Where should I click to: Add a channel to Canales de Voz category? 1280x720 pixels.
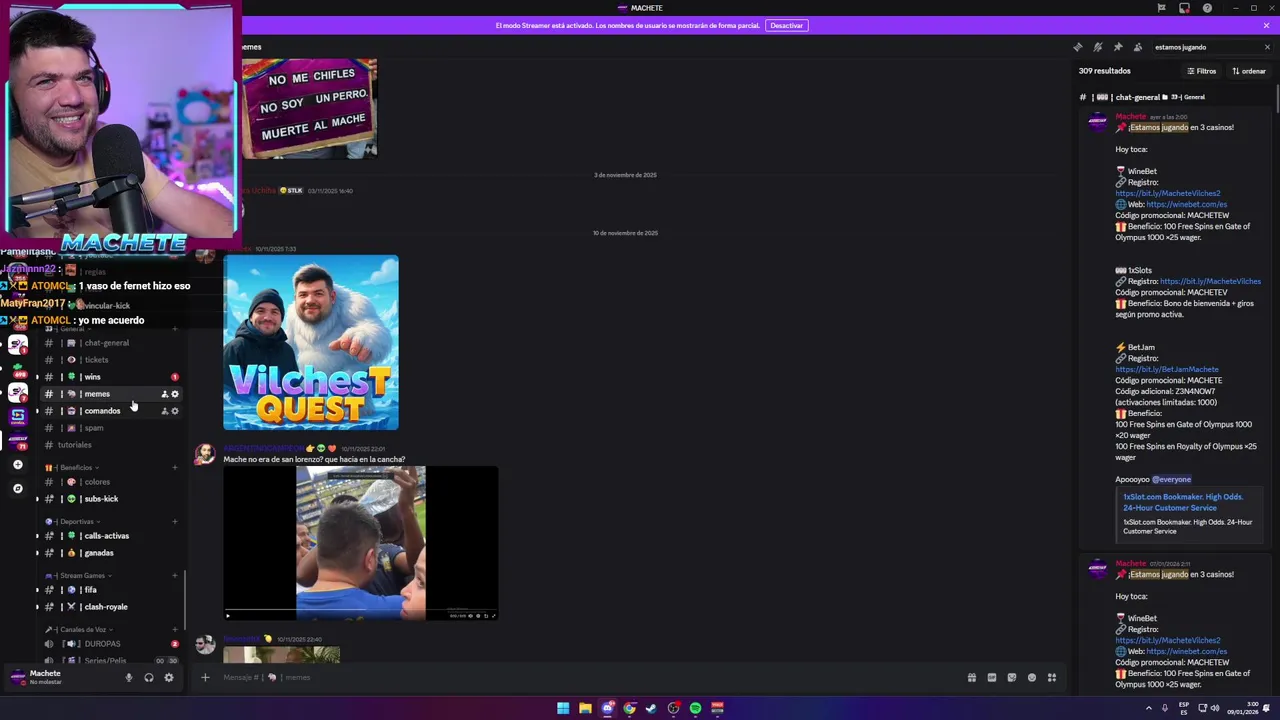[x=175, y=630]
